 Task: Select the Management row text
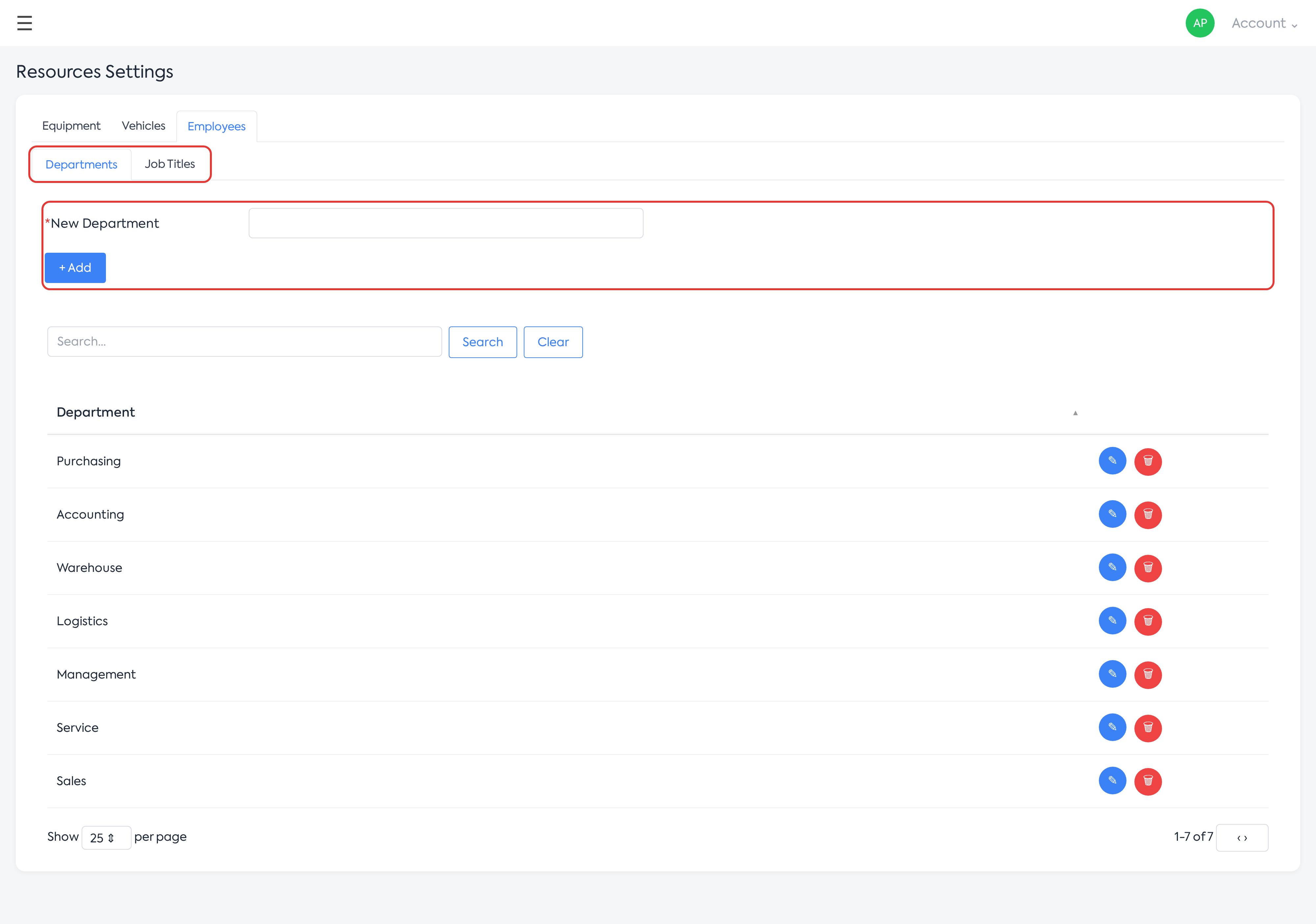(x=96, y=675)
